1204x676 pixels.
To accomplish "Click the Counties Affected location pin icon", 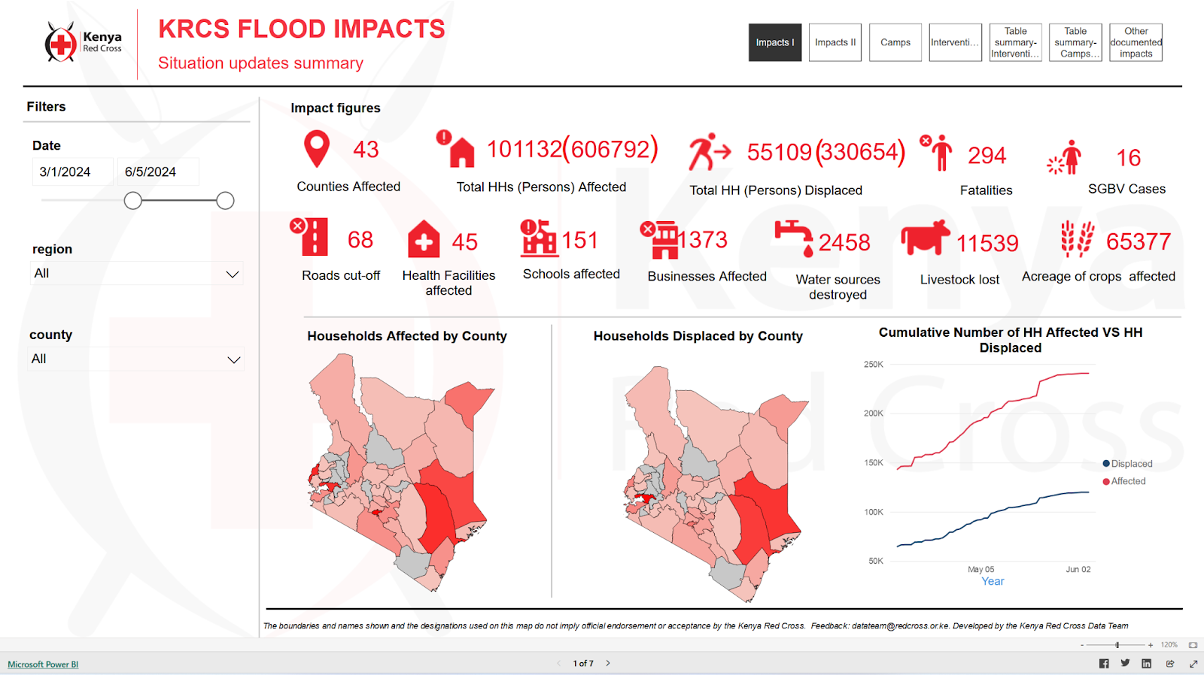I will [317, 149].
